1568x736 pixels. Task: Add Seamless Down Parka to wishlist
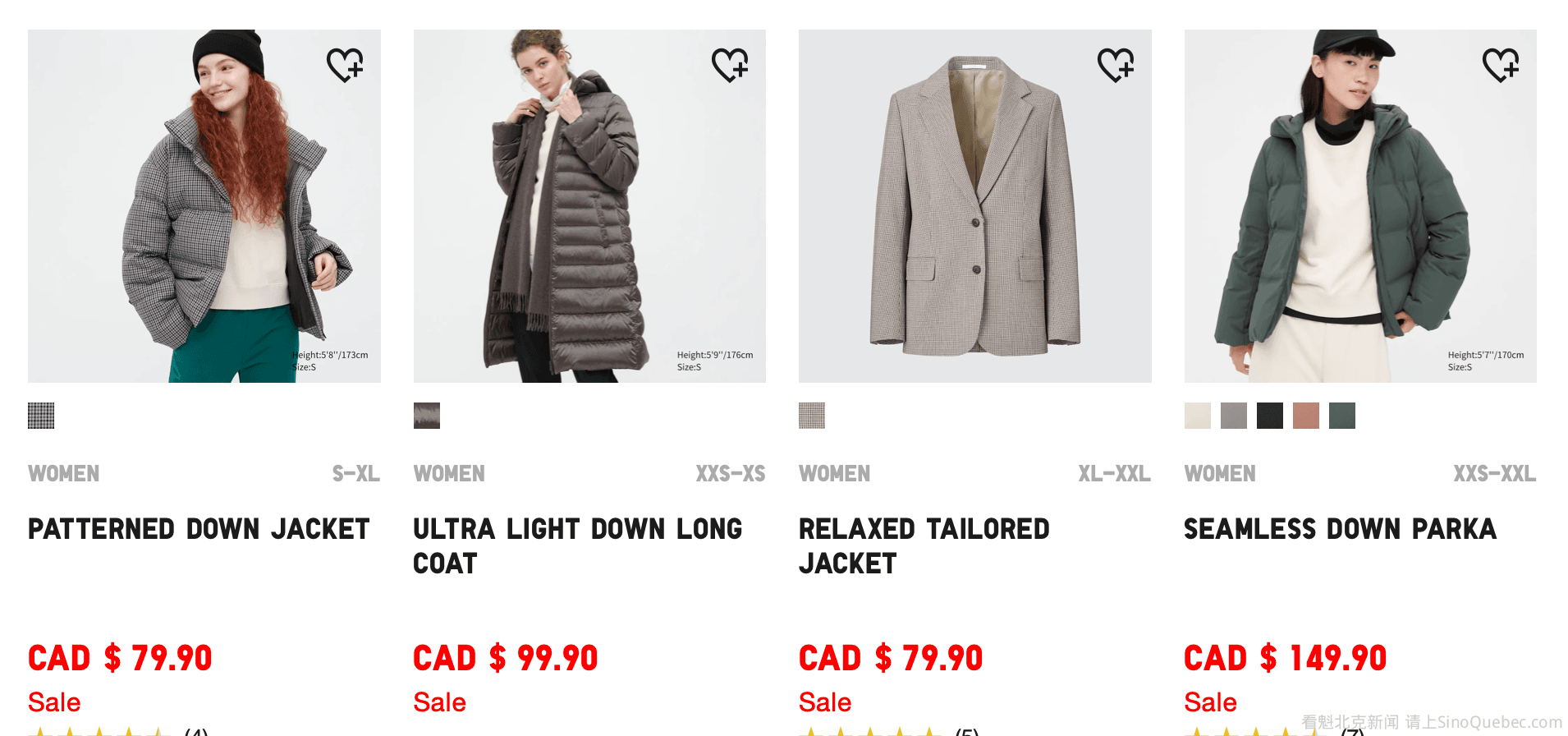(1501, 65)
